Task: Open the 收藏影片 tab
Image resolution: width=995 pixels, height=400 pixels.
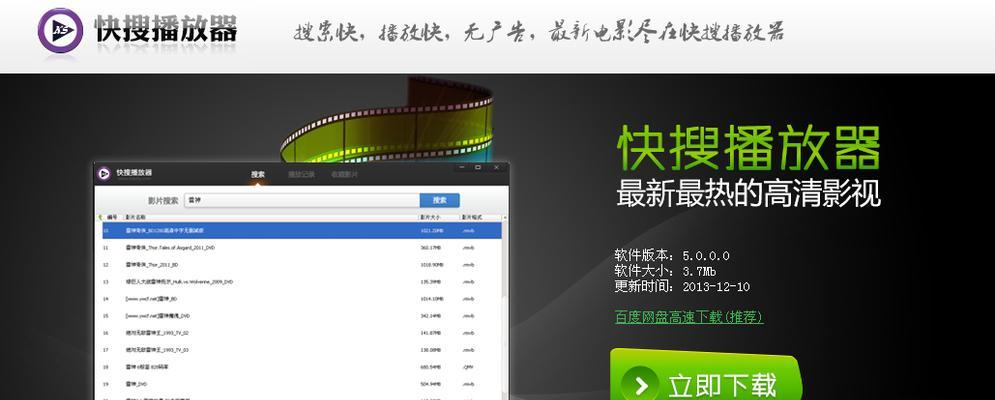Action: pos(344,175)
